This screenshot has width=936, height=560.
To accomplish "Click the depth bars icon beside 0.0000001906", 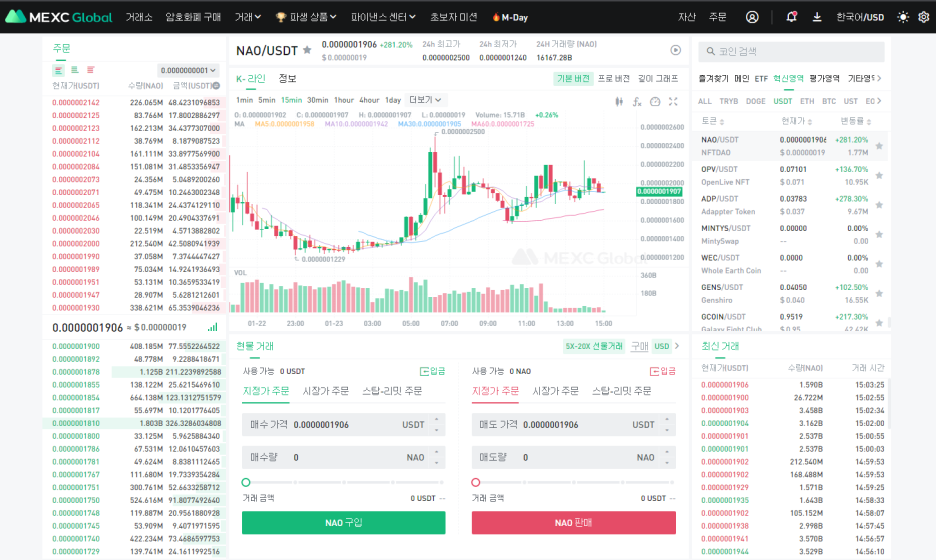I will click(213, 327).
